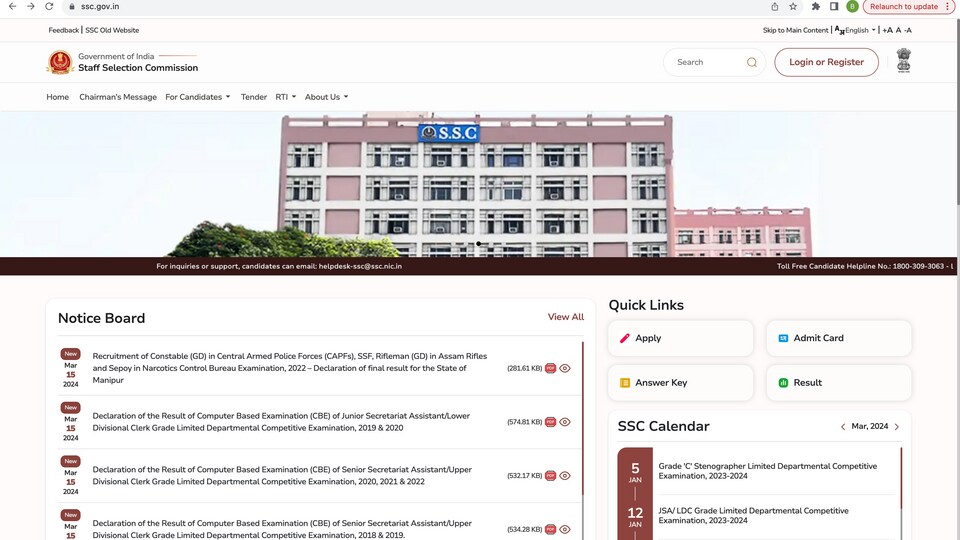Click the Admit Card icon
Screen dimensions: 960x540
(x=783, y=338)
